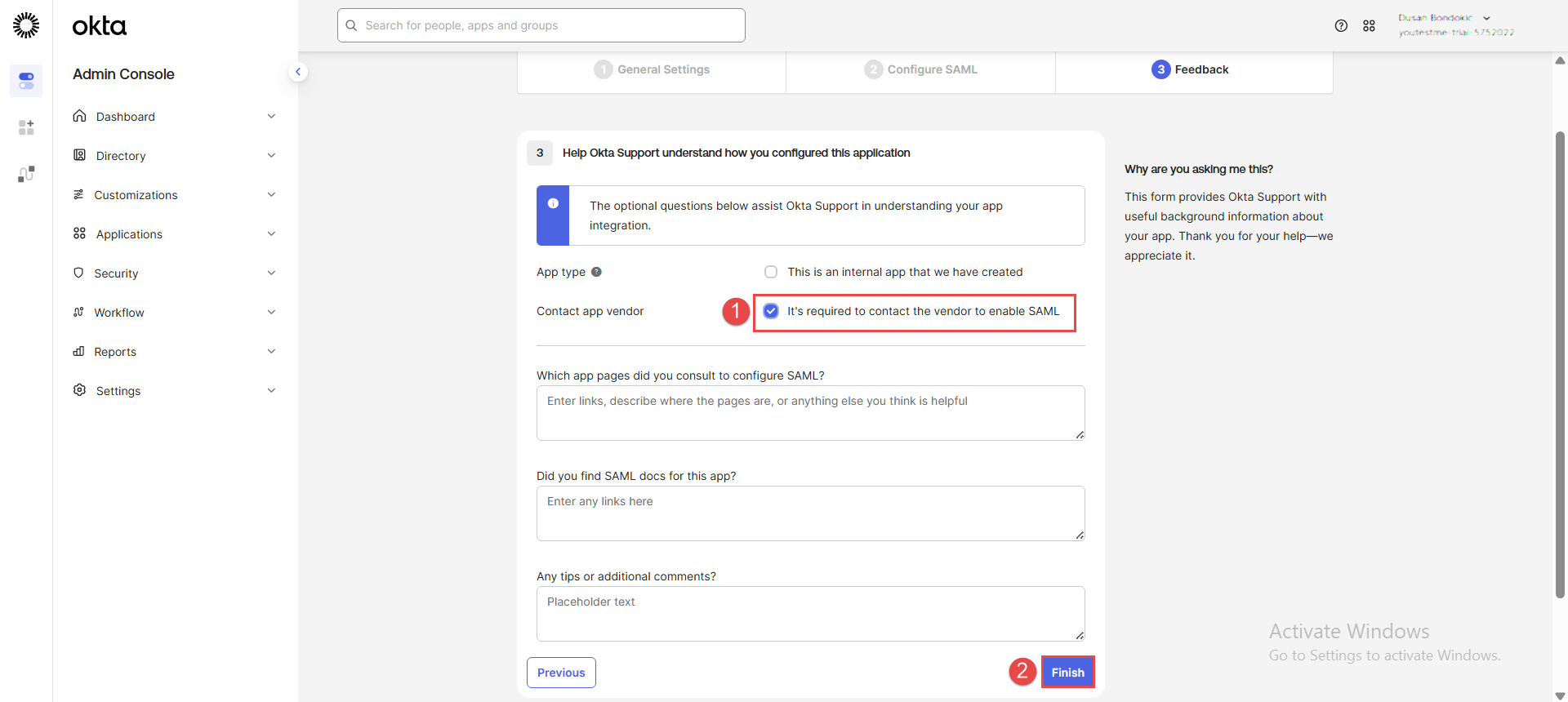Image resolution: width=1568 pixels, height=702 pixels.
Task: Open the user account dropdown arrow
Action: click(1486, 18)
